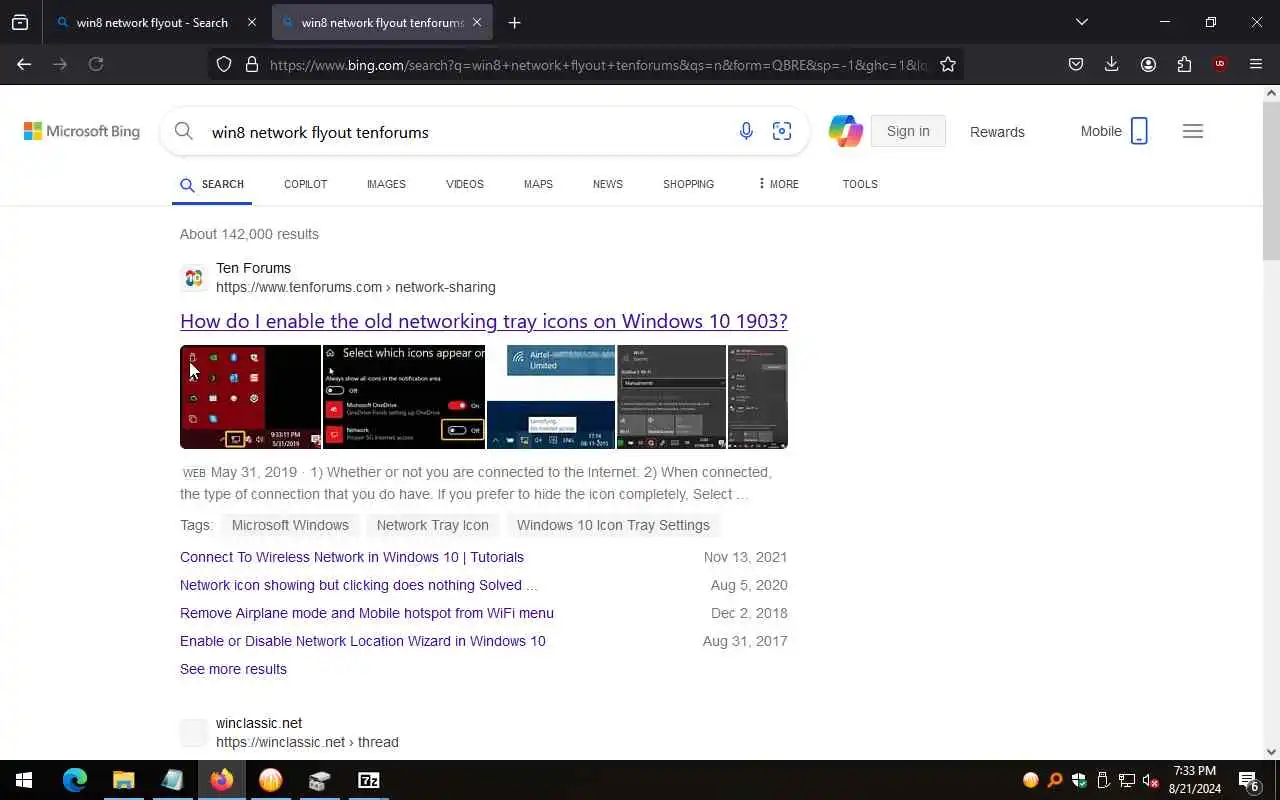The height and width of the screenshot is (800, 1280).
Task: List all tabs dropdown arrow
Action: pos(1081,22)
